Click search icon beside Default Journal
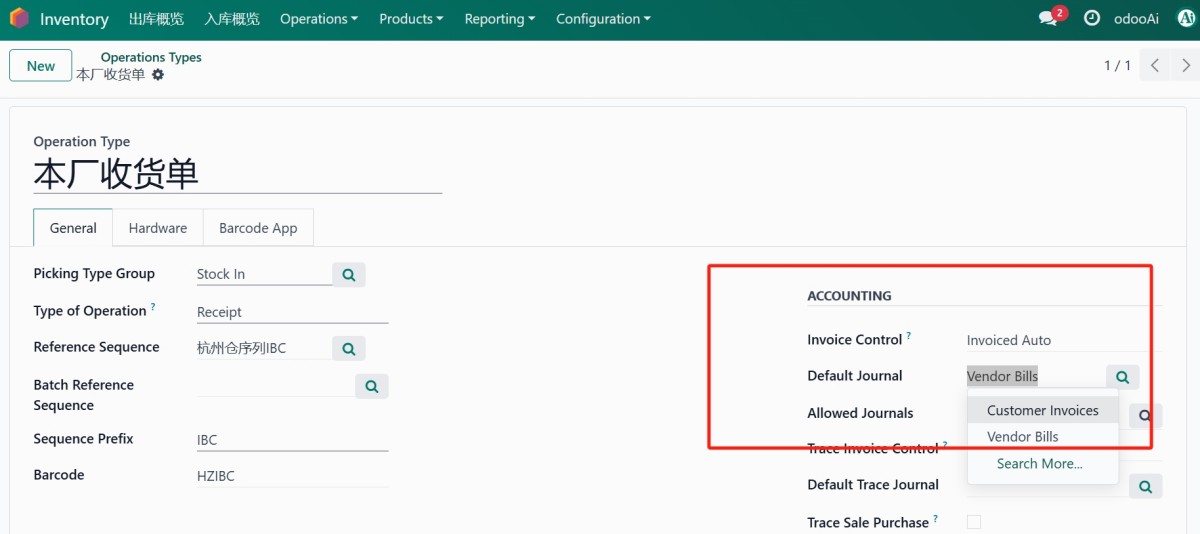 point(1122,377)
